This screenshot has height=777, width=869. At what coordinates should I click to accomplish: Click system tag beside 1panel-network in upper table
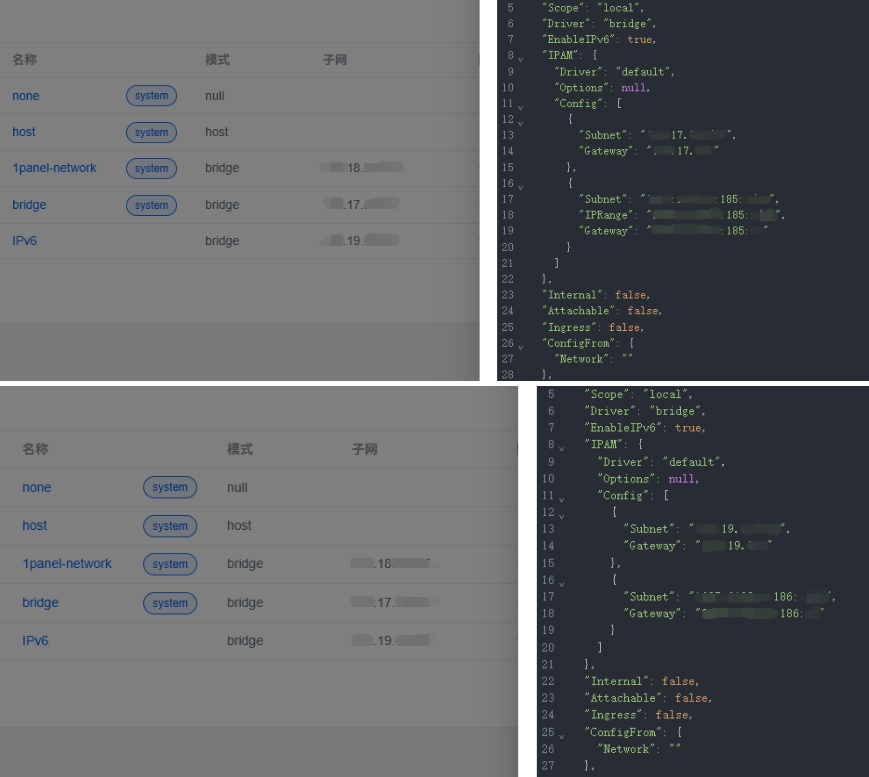click(x=151, y=168)
